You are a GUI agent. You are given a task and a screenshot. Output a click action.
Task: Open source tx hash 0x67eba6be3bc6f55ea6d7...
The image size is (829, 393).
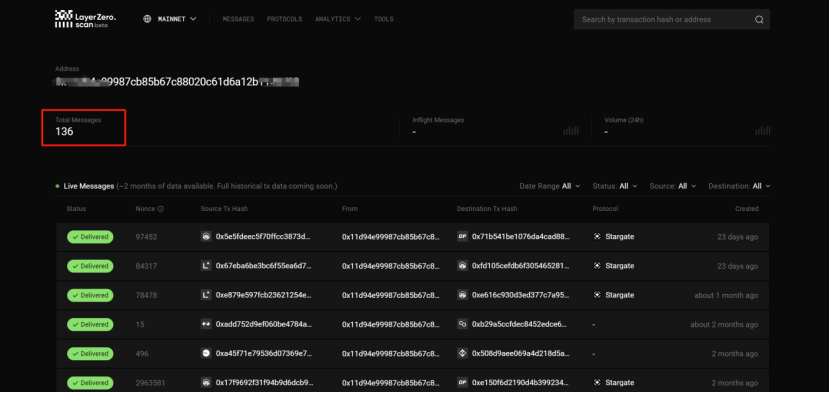[x=264, y=266]
